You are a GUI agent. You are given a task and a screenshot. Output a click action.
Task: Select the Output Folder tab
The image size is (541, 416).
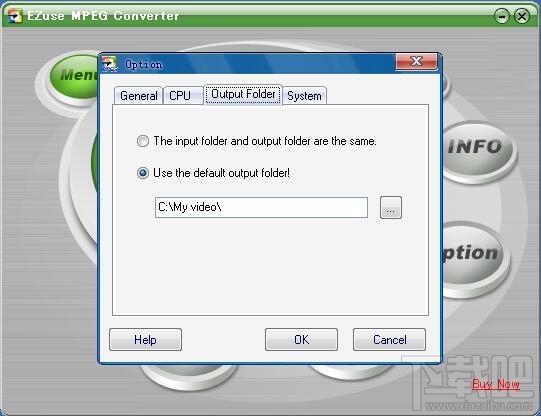click(243, 94)
